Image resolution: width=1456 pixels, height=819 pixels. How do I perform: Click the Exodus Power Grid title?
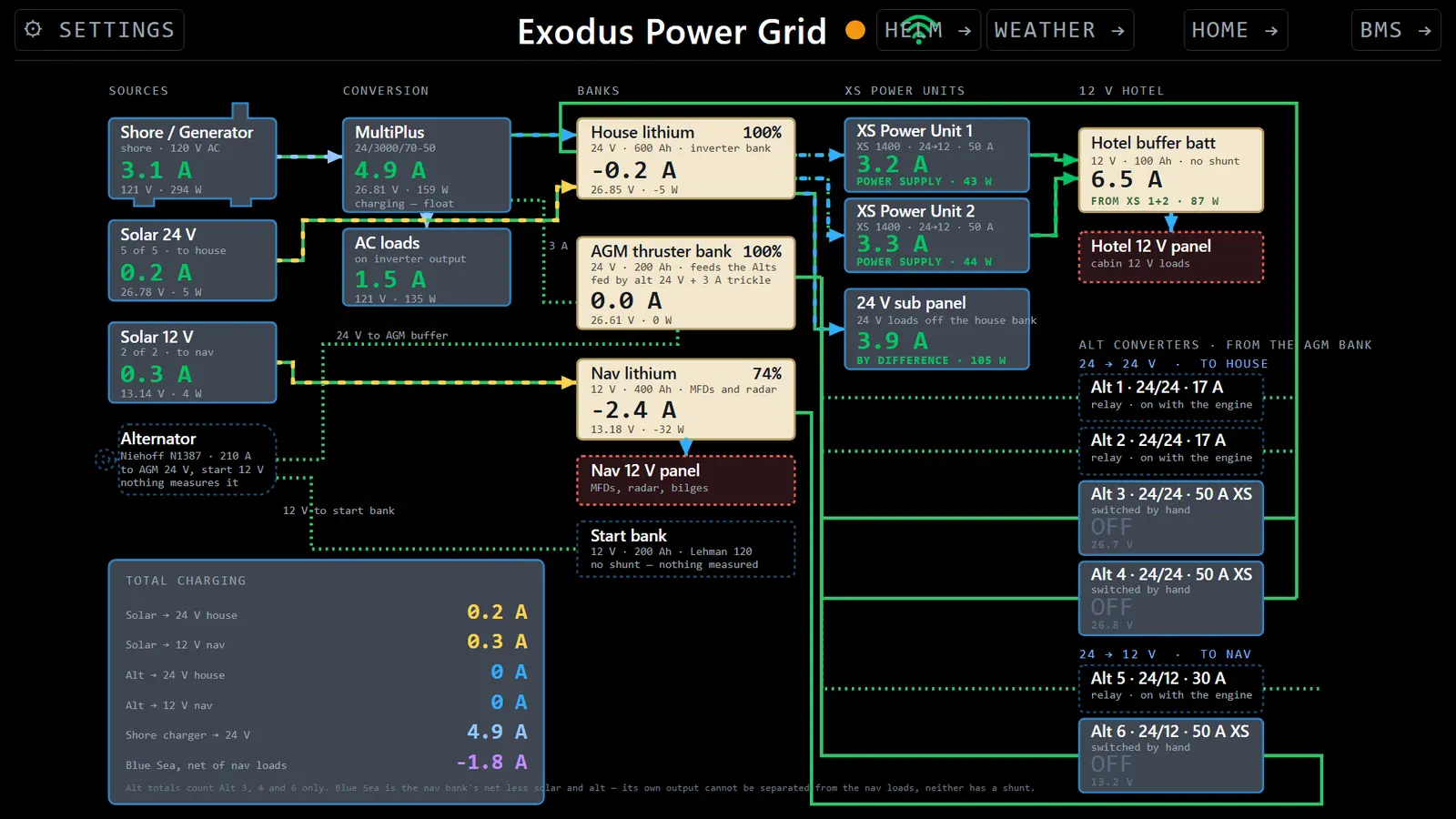click(x=672, y=32)
